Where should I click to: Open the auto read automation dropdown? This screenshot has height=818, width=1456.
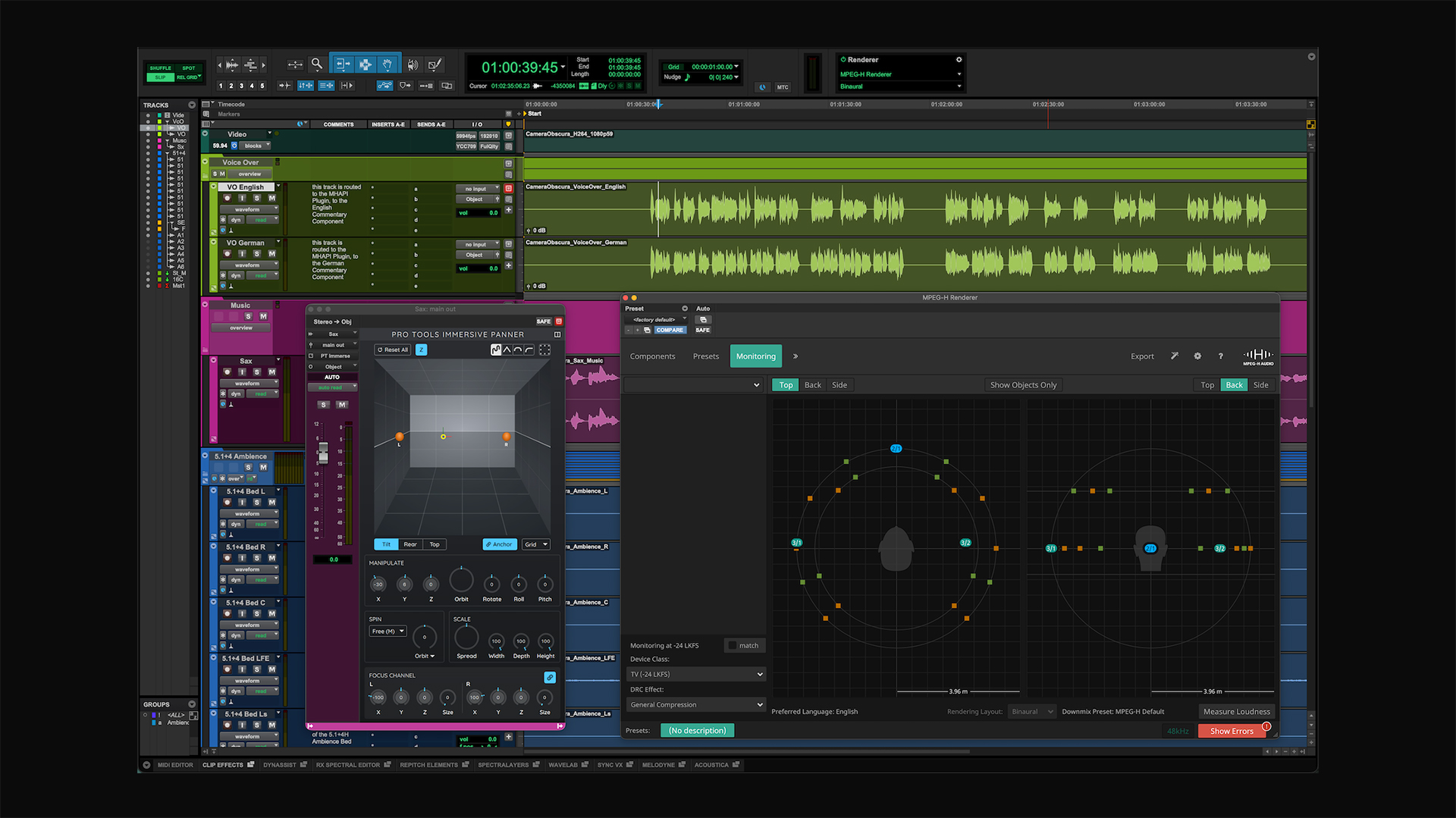click(332, 387)
